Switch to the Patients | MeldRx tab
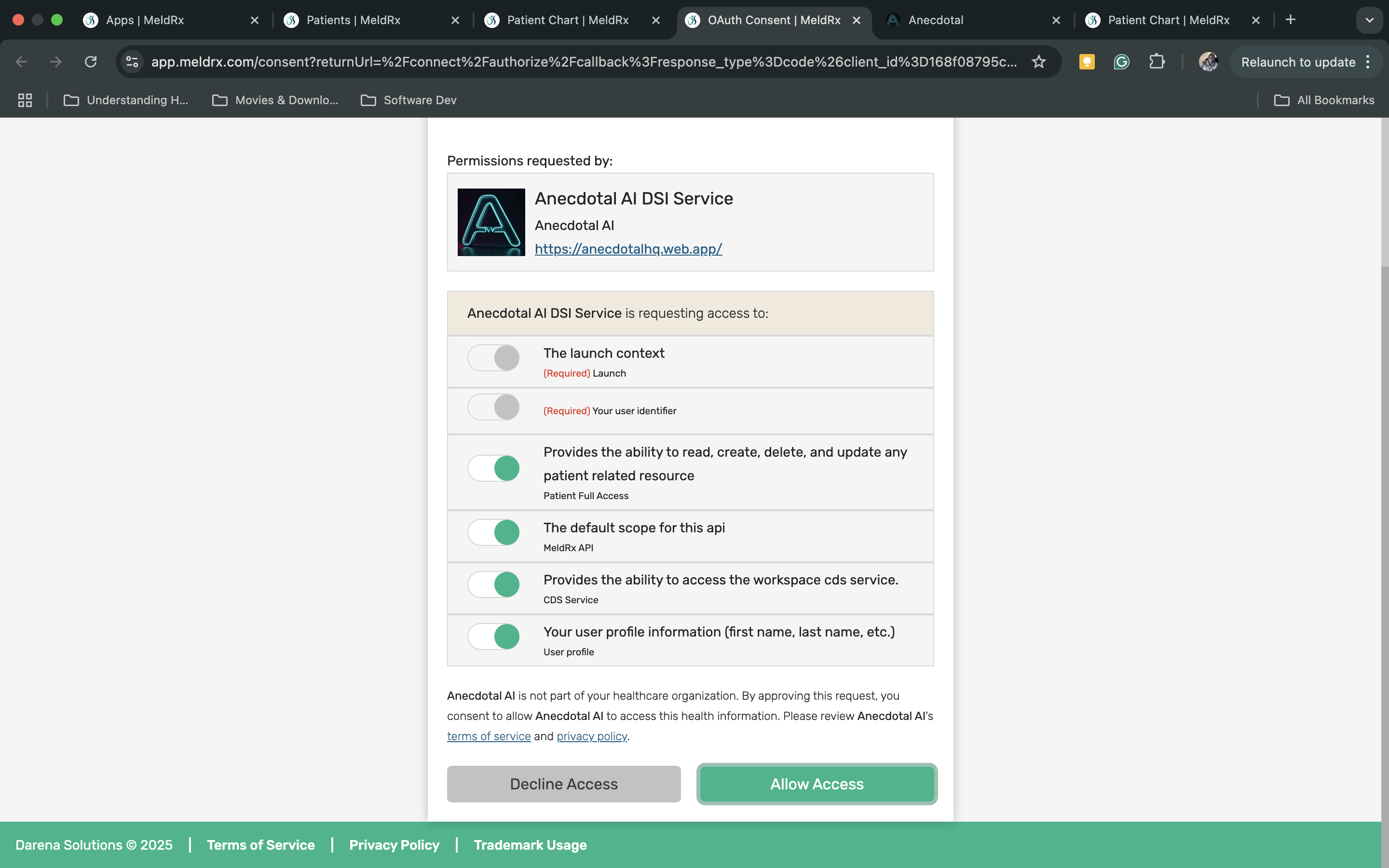Image resolution: width=1389 pixels, height=868 pixels. click(x=353, y=20)
